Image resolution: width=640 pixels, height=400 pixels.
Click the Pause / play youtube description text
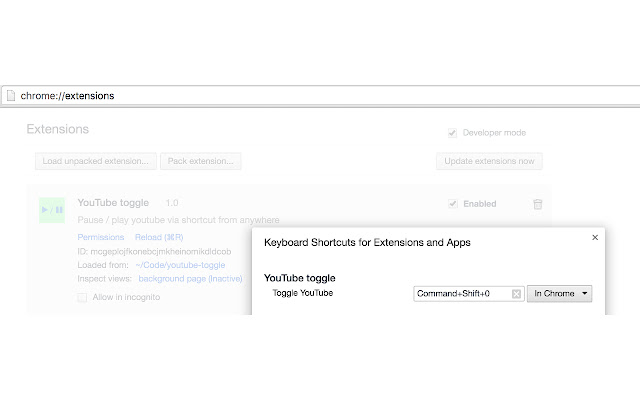pyautogui.click(x=178, y=220)
